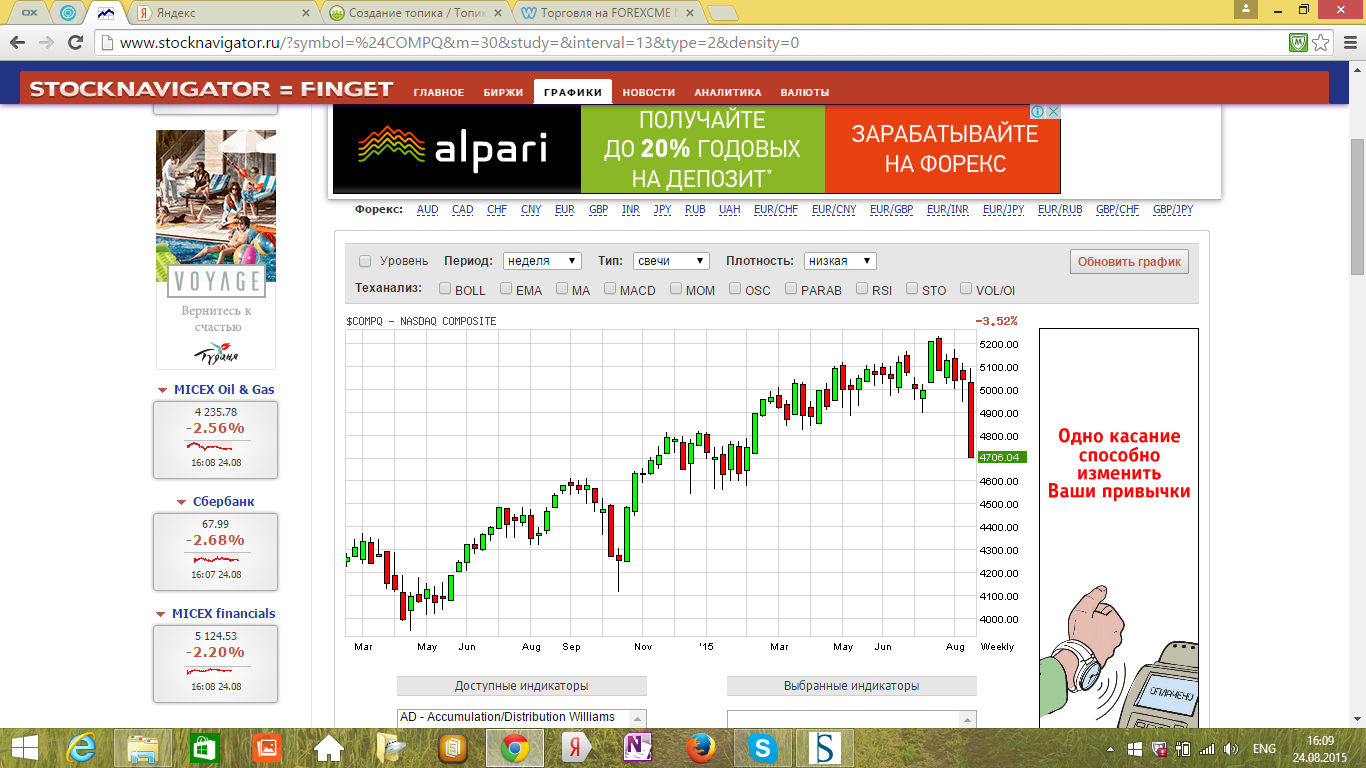Open the AUD forex link

coord(427,210)
